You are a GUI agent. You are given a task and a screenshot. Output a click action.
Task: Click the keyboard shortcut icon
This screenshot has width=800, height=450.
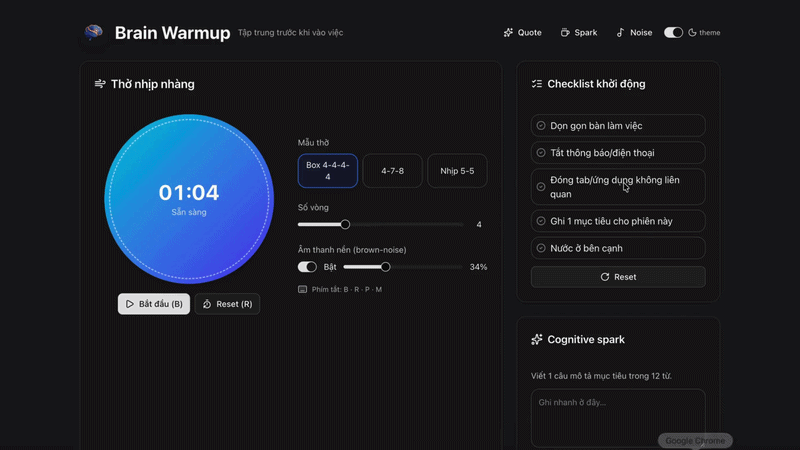[x=303, y=289]
